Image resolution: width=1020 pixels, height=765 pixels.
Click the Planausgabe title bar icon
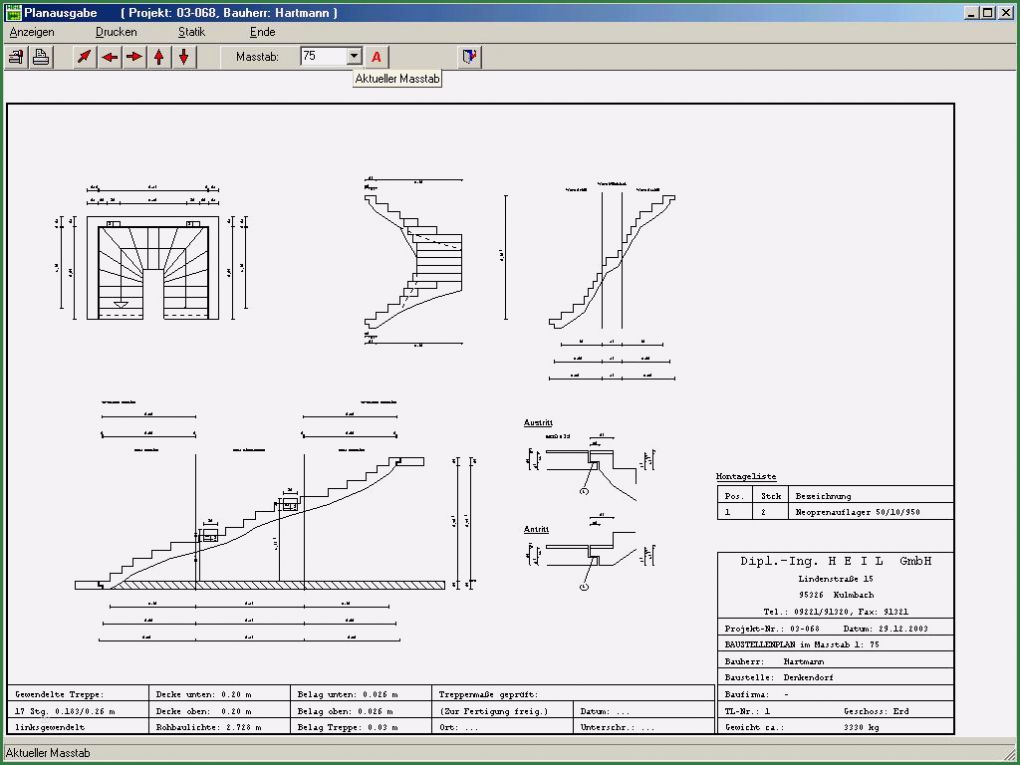pyautogui.click(x=13, y=12)
